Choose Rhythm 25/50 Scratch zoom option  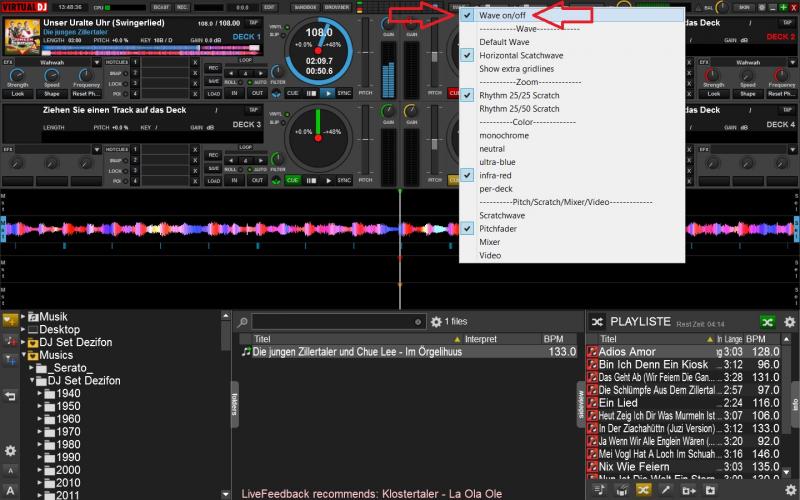click(x=519, y=108)
